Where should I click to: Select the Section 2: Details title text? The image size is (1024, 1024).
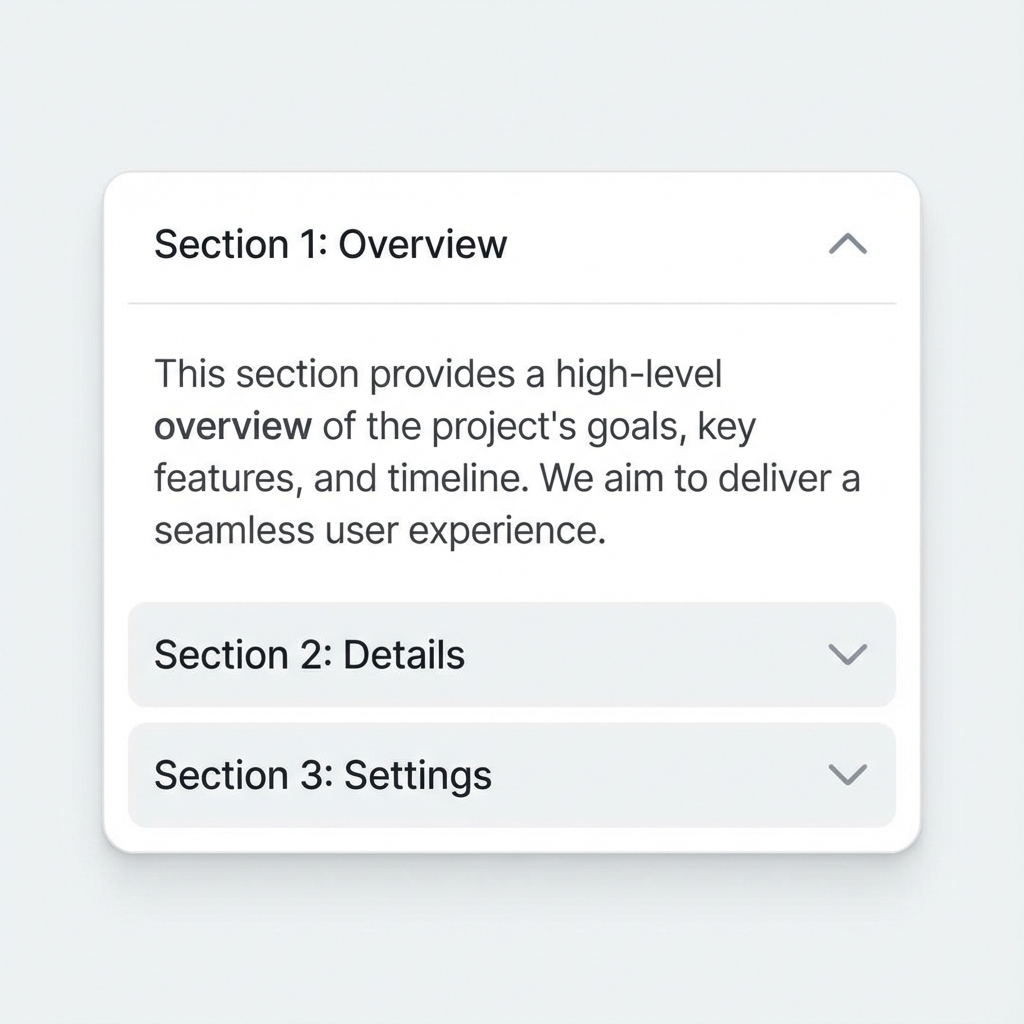click(x=308, y=655)
